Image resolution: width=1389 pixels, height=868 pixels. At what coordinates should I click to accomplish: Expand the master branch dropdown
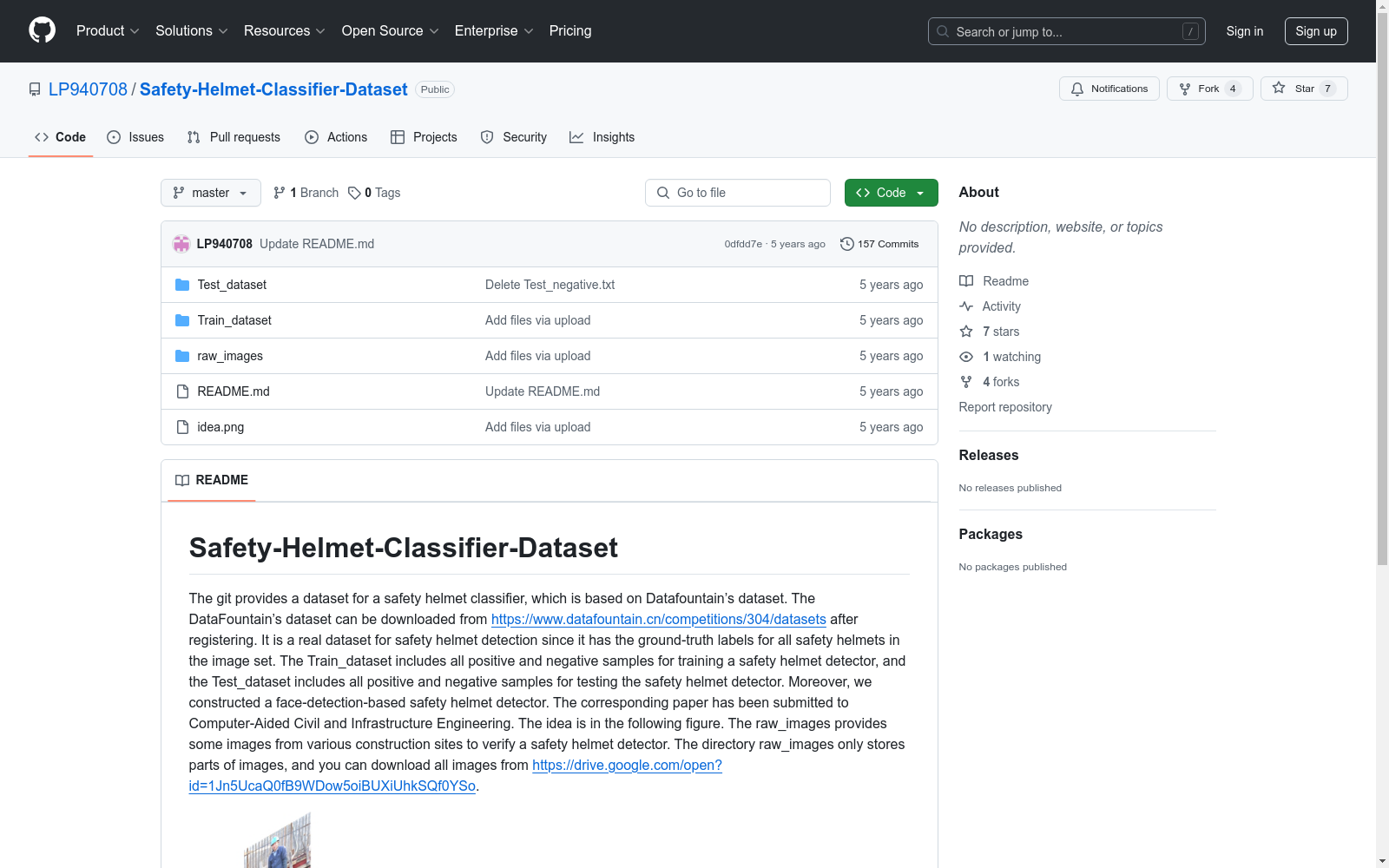click(211, 193)
